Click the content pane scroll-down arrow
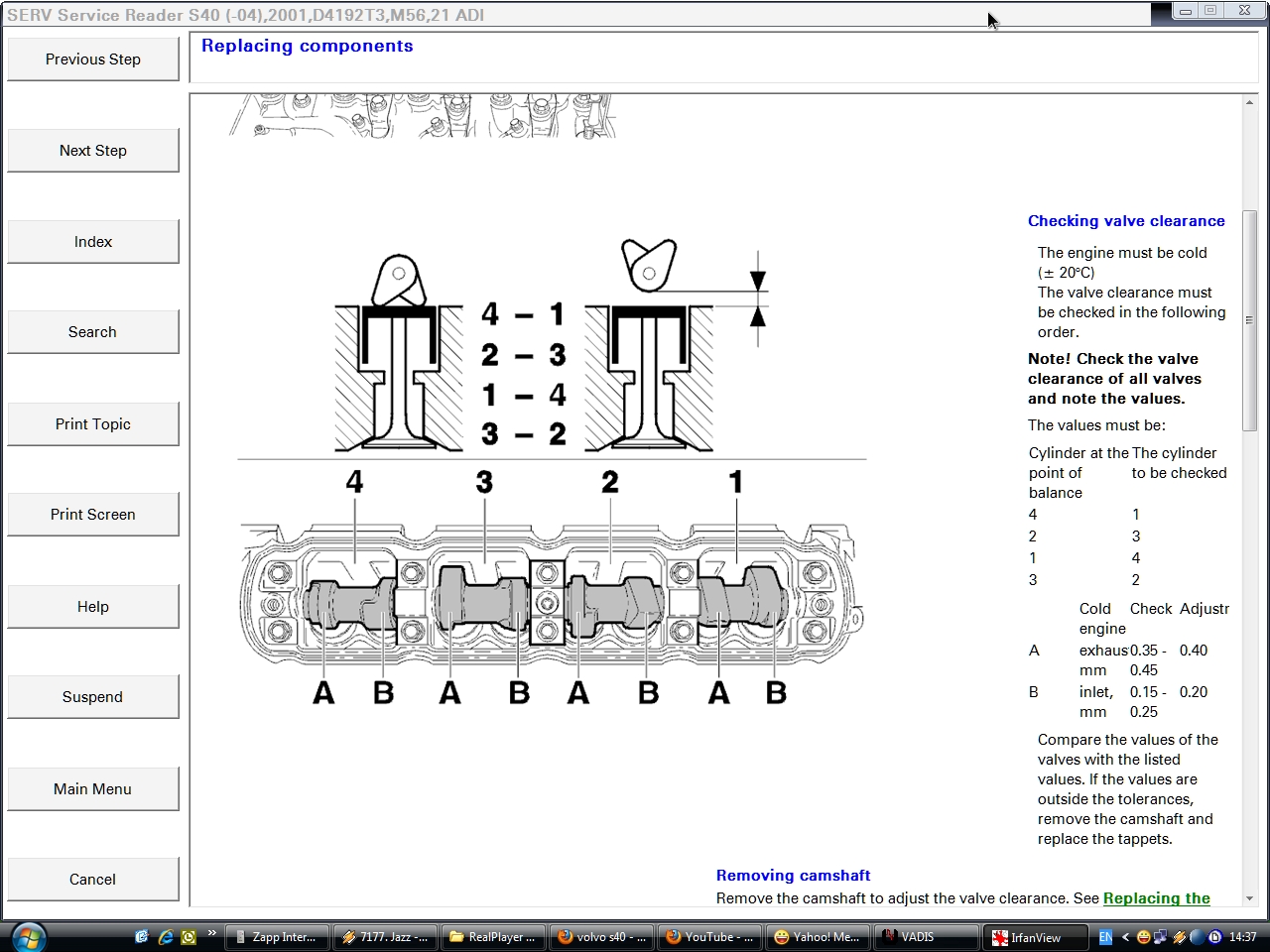Image resolution: width=1270 pixels, height=952 pixels. pyautogui.click(x=1249, y=898)
